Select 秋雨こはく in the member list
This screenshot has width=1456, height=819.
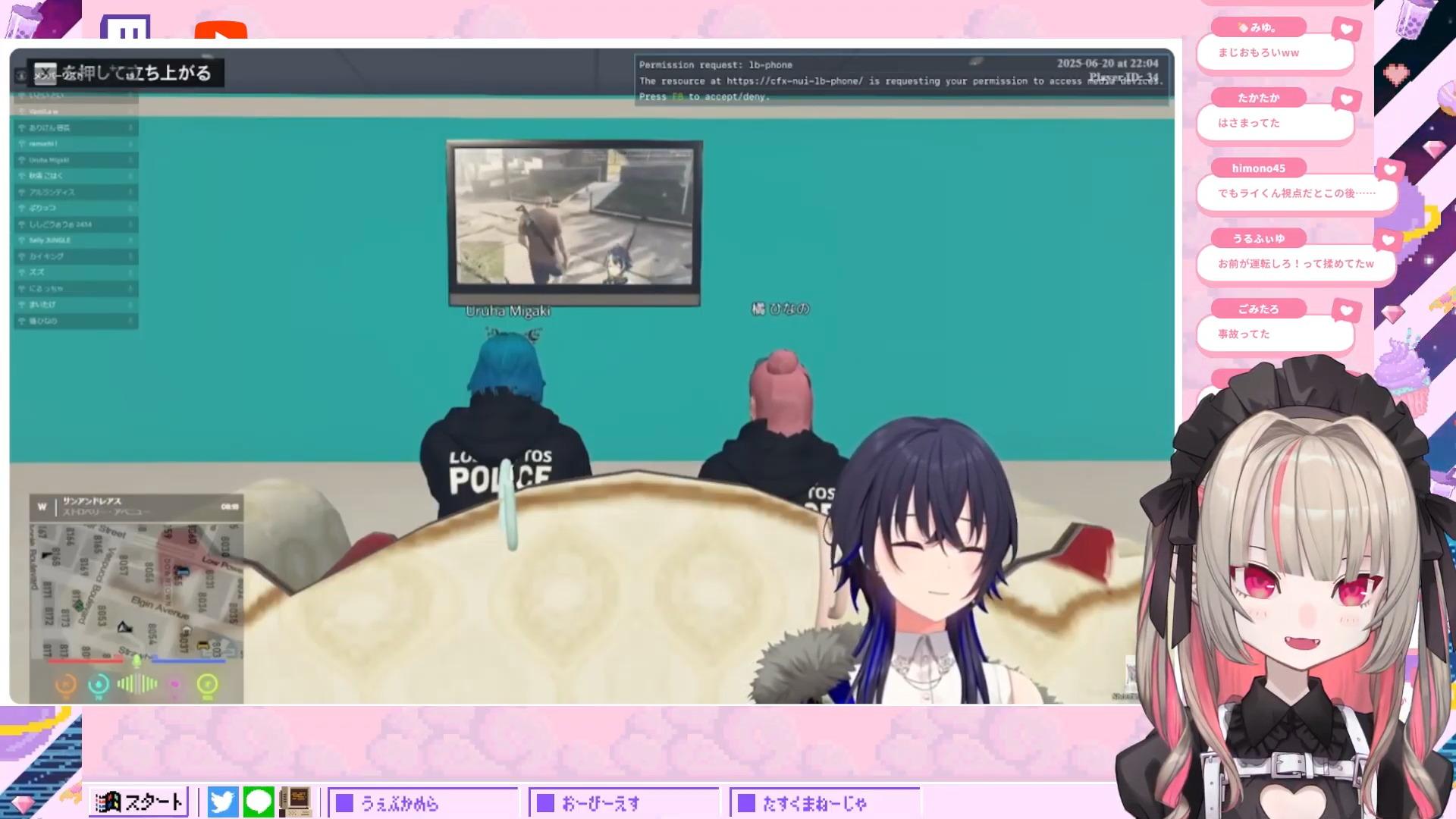pyautogui.click(x=76, y=176)
